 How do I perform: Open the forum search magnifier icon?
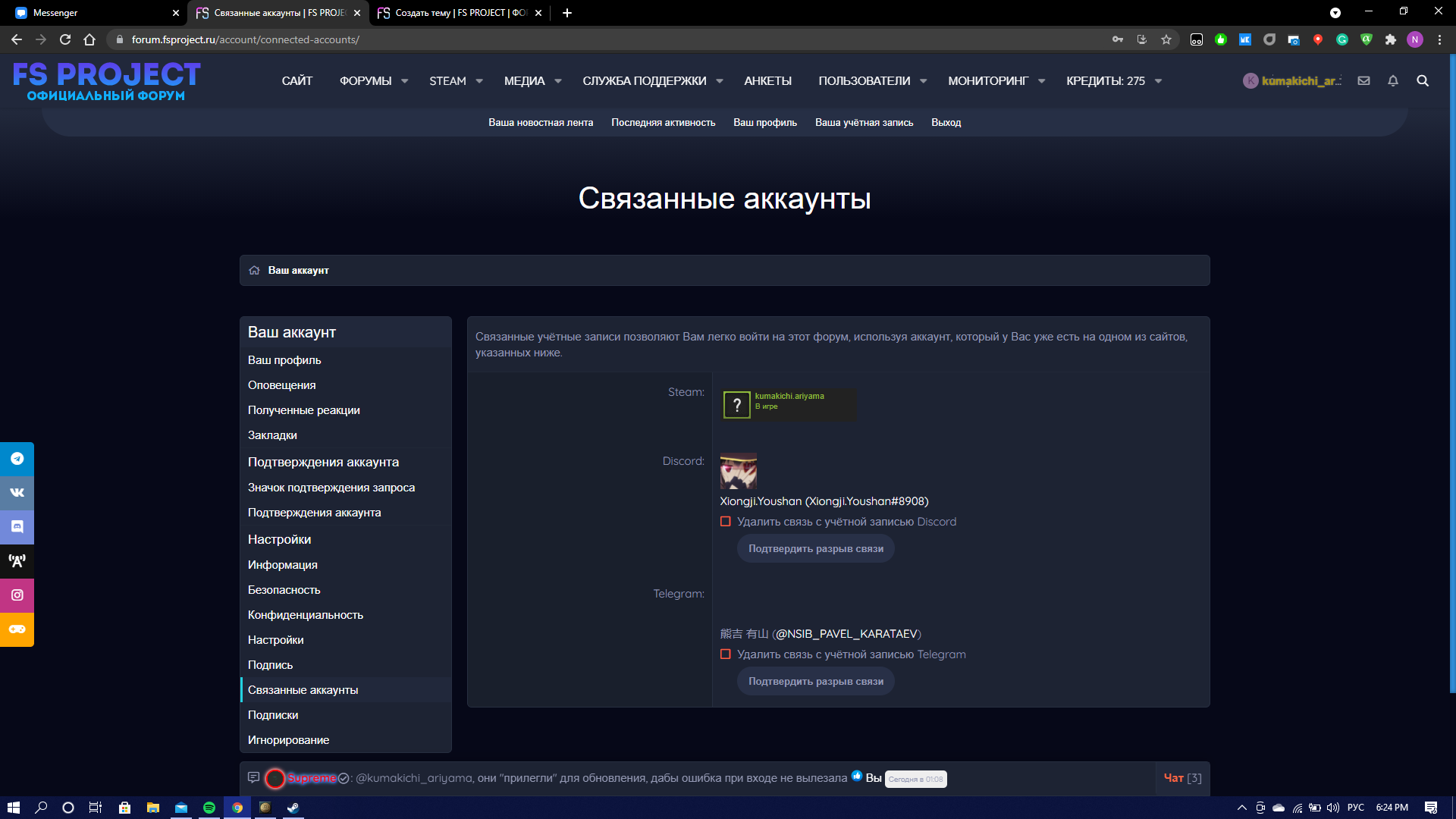(x=1423, y=80)
